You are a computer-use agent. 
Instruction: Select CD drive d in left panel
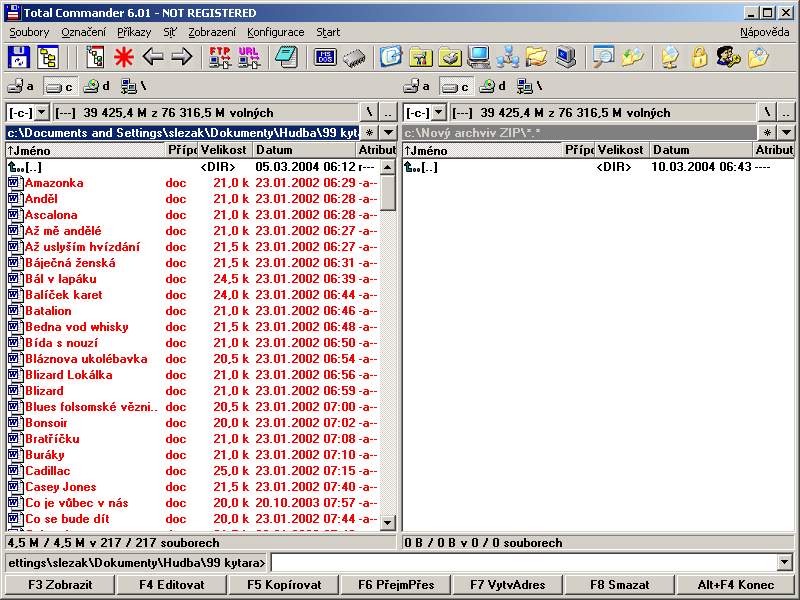tap(97, 86)
